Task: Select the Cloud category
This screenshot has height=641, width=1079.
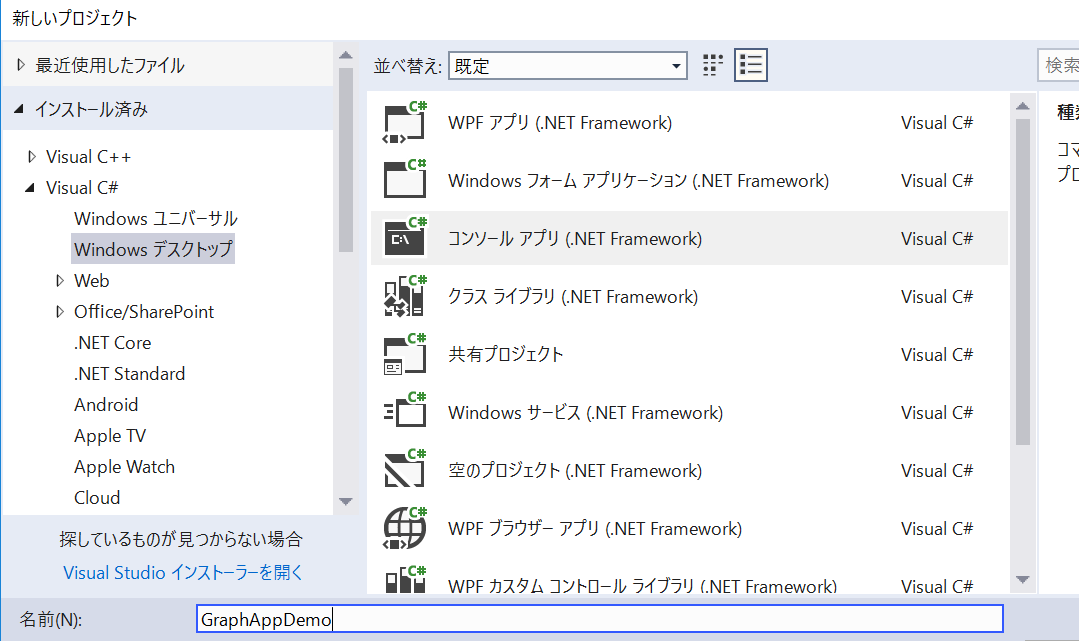Action: coord(97,497)
